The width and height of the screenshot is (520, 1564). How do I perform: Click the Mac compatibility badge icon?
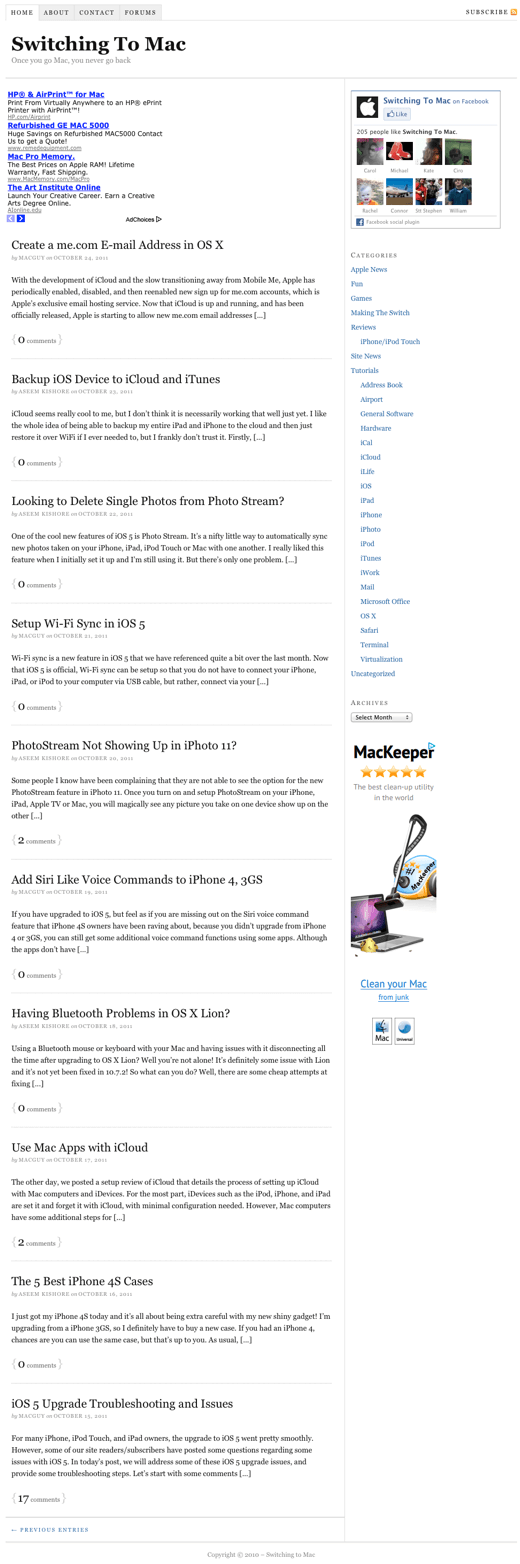pyautogui.click(x=382, y=1031)
